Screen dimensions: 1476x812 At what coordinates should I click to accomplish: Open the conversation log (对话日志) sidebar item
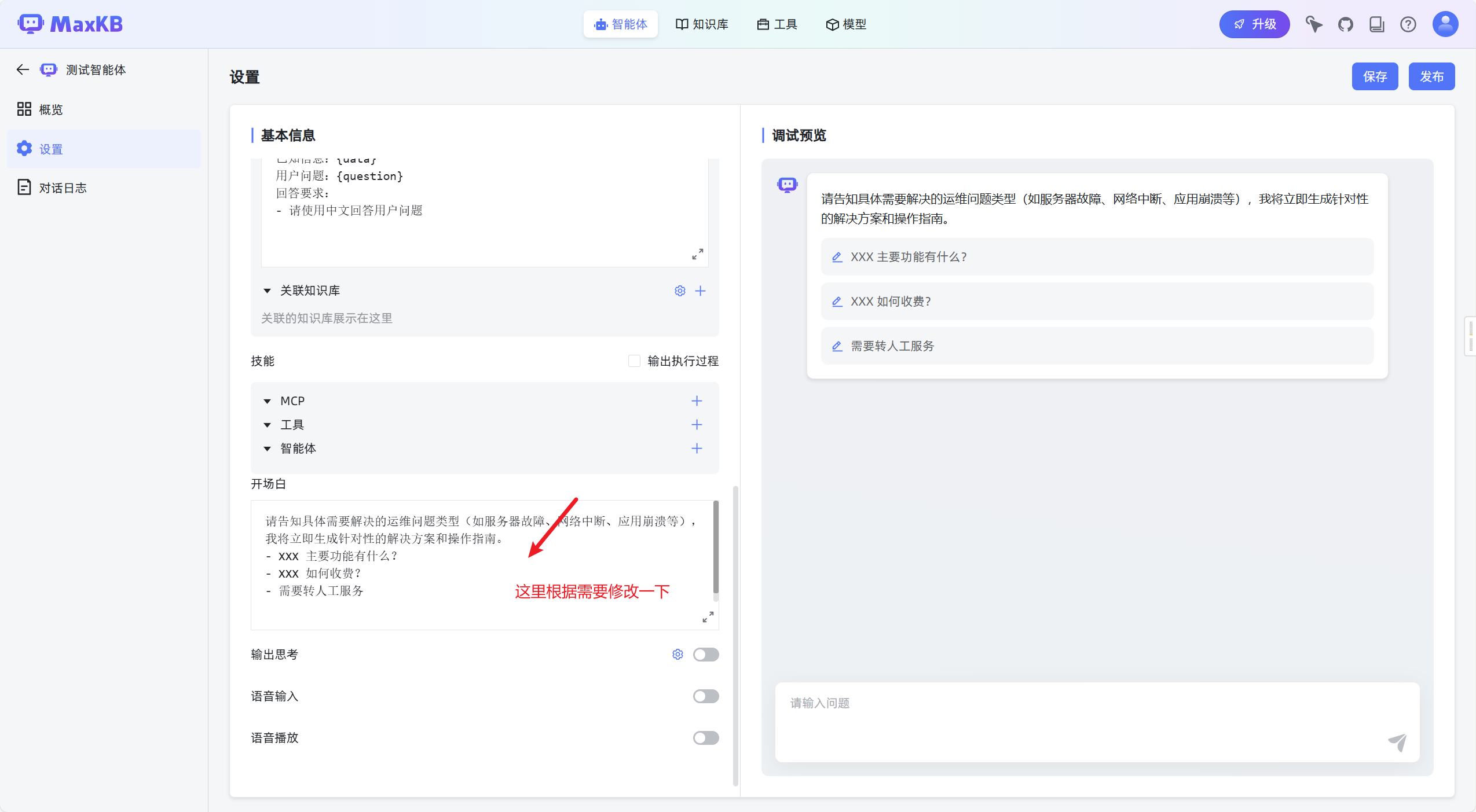coord(63,188)
